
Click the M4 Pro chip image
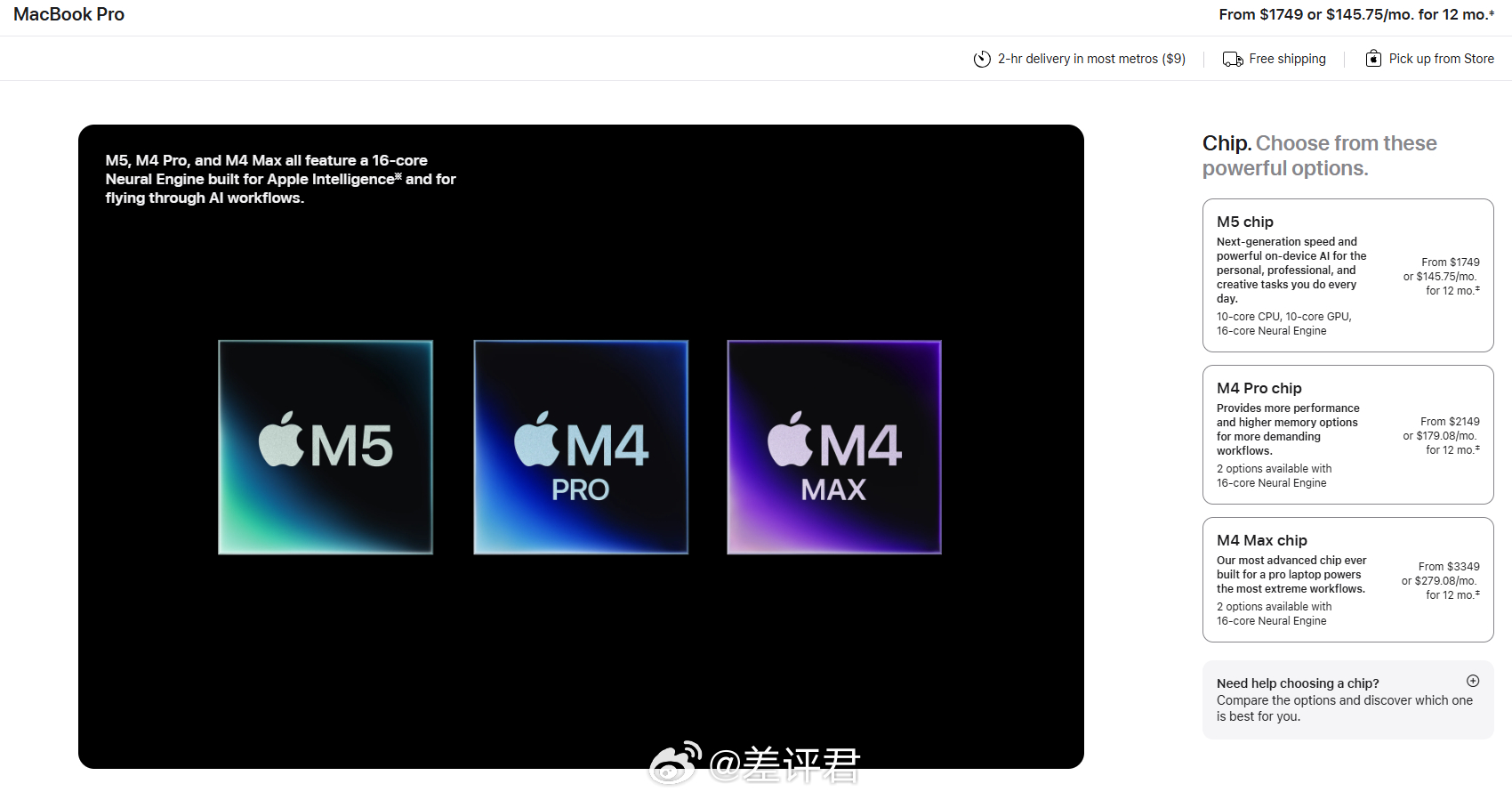(x=581, y=447)
